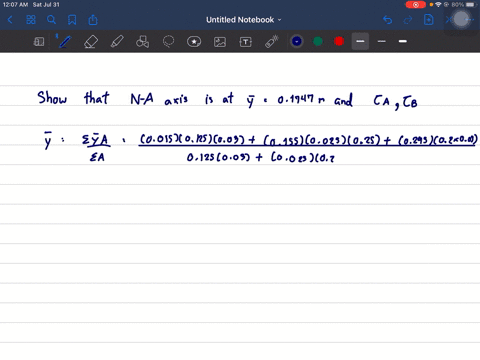Go back with the left chevron

click(10, 20)
